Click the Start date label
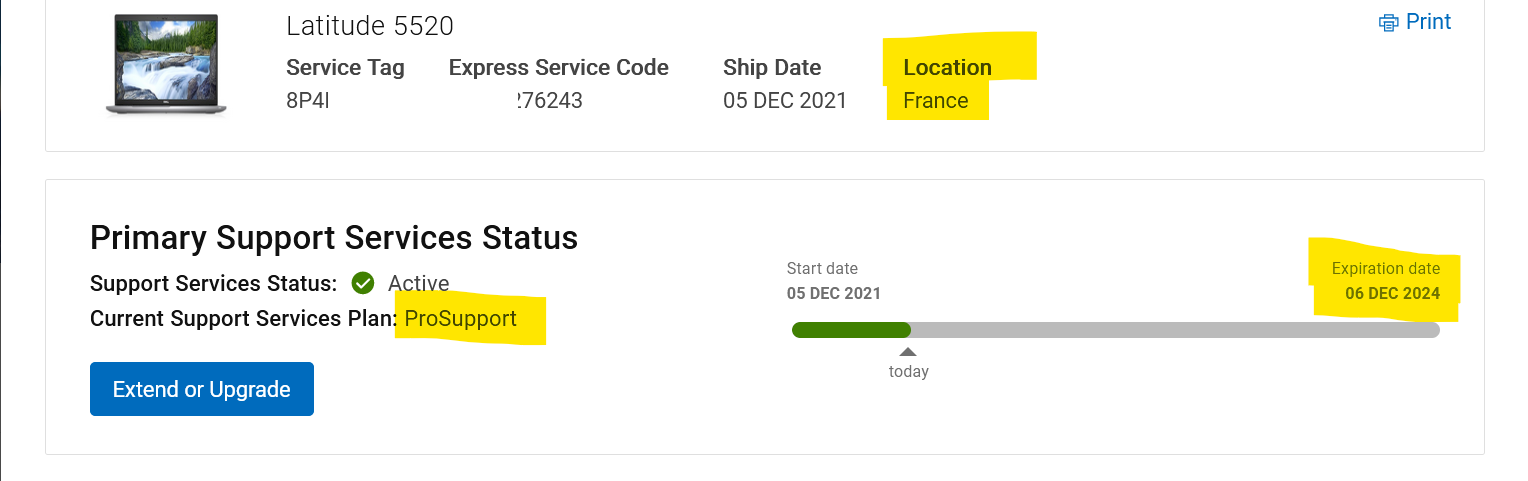The image size is (1528, 481). [x=822, y=268]
